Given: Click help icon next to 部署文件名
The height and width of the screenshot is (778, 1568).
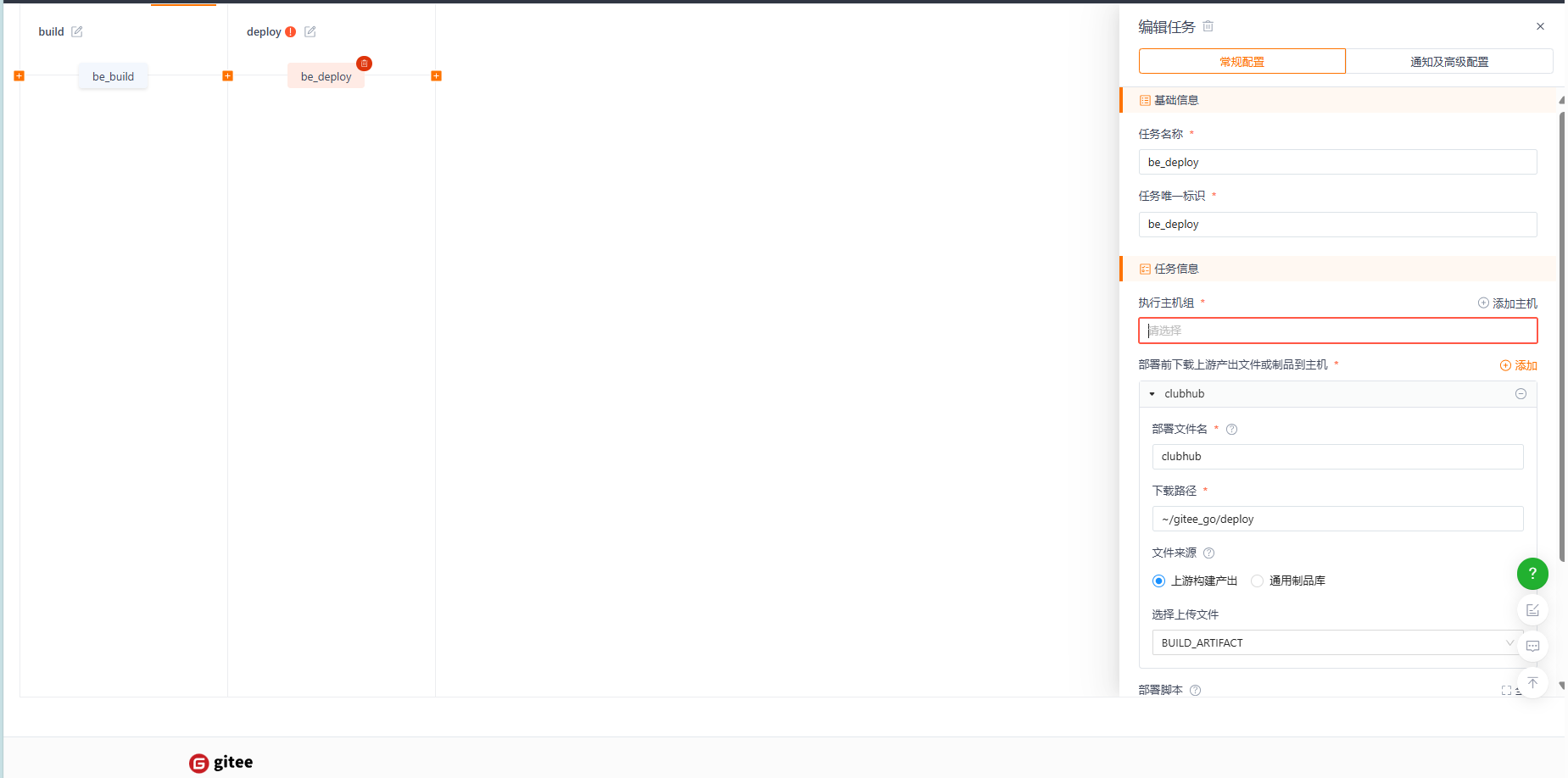Looking at the screenshot, I should [1232, 430].
